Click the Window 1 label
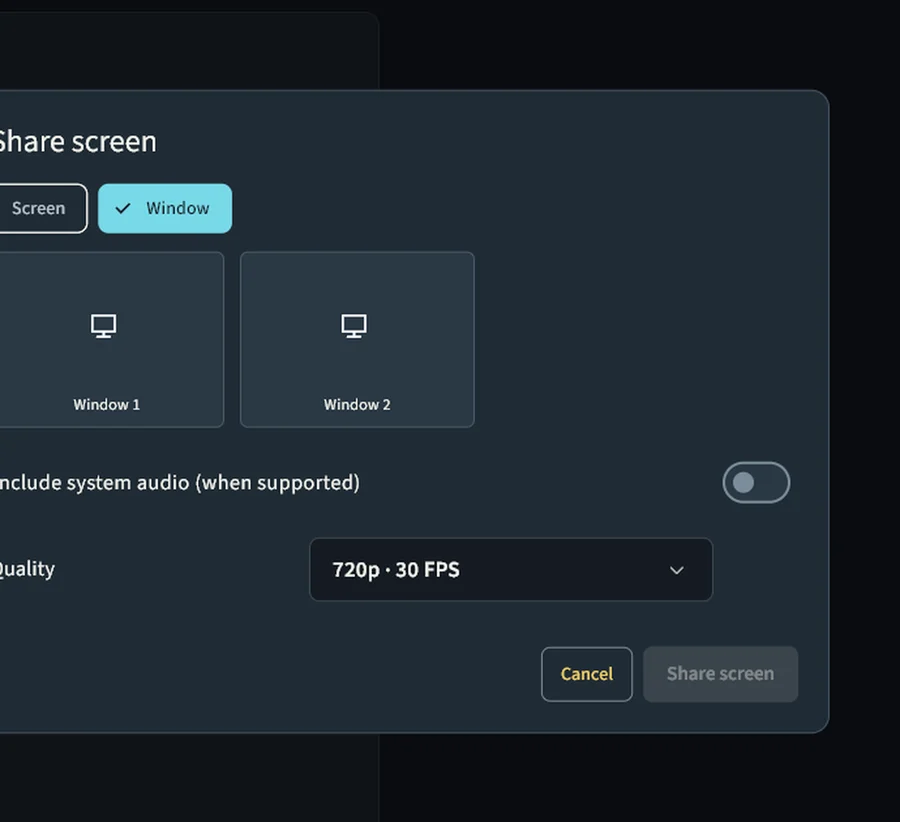This screenshot has height=822, width=900. (x=107, y=405)
